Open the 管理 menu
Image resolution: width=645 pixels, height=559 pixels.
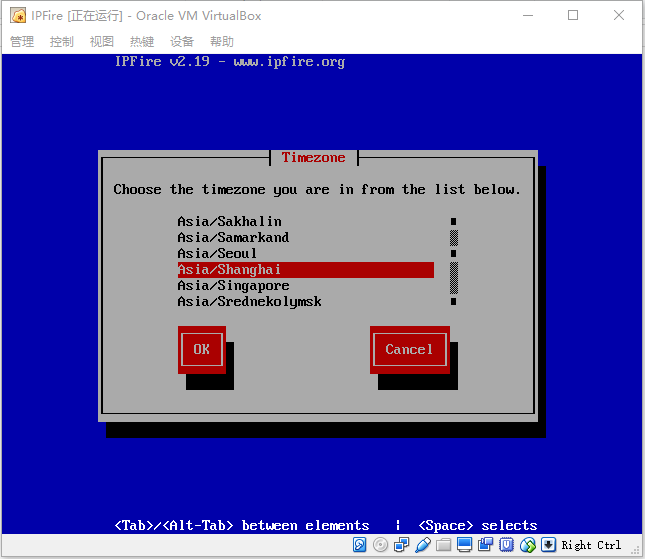click(x=22, y=42)
